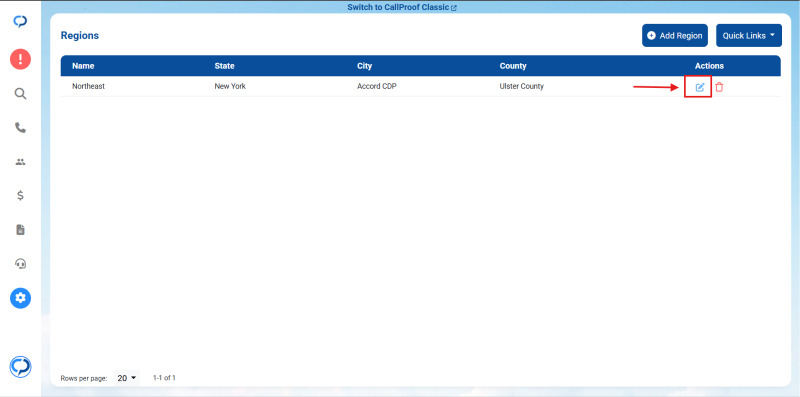The image size is (800, 397).
Task: Click the Actions column header
Action: 709,66
